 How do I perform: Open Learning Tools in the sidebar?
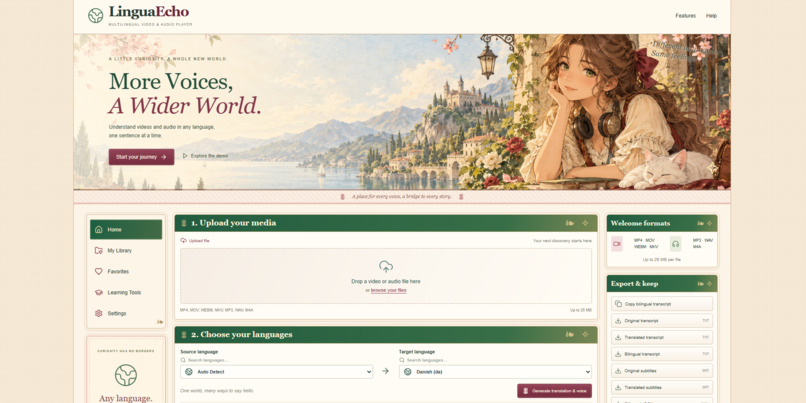pos(126,292)
